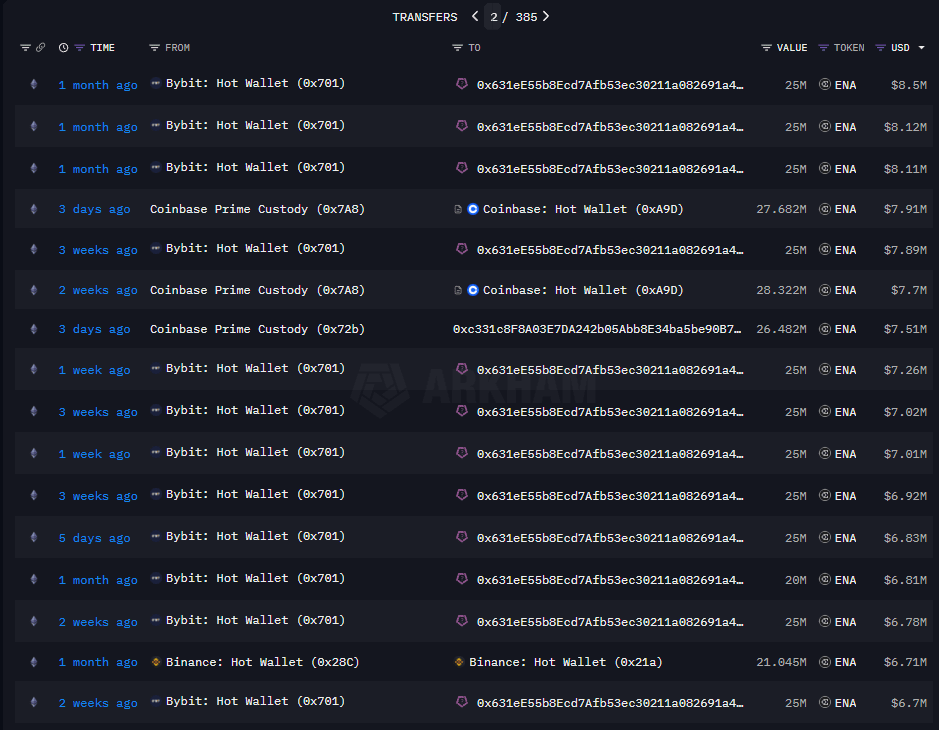Open the chain filter icon in header
Screen dimensions: 939x730
click(25, 47)
